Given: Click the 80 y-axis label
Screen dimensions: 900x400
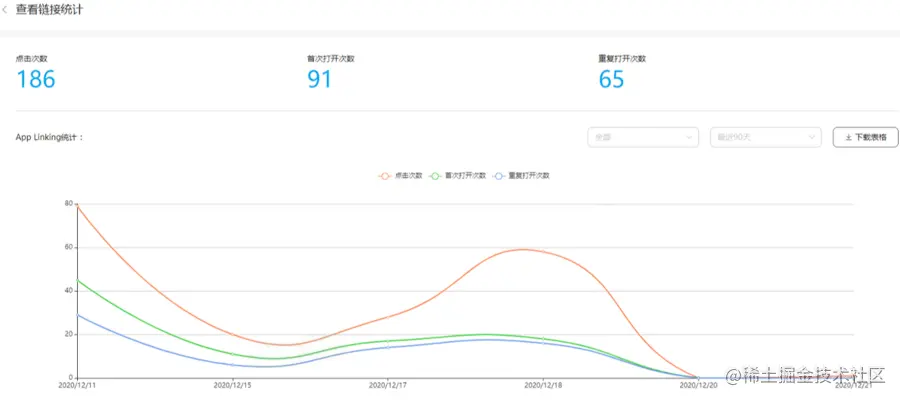Looking at the screenshot, I should point(68,203).
